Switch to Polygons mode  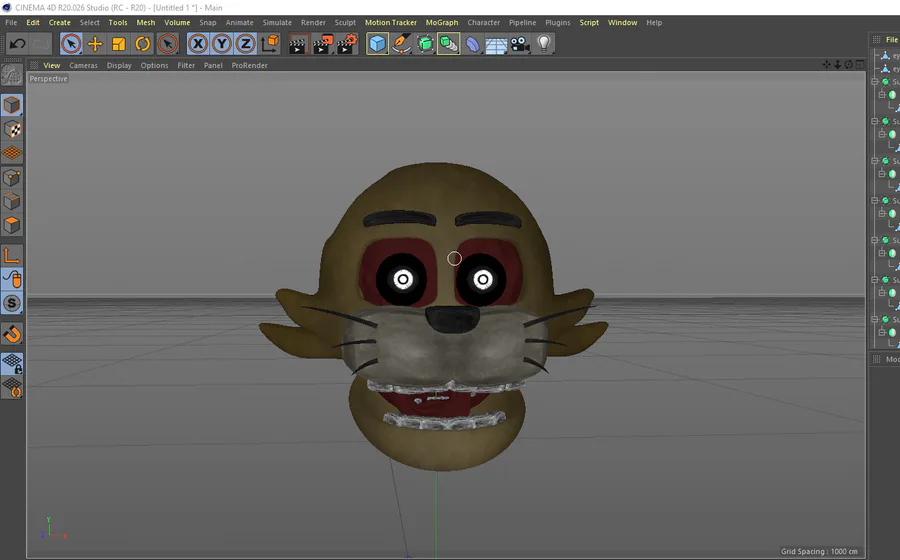pyautogui.click(x=11, y=225)
